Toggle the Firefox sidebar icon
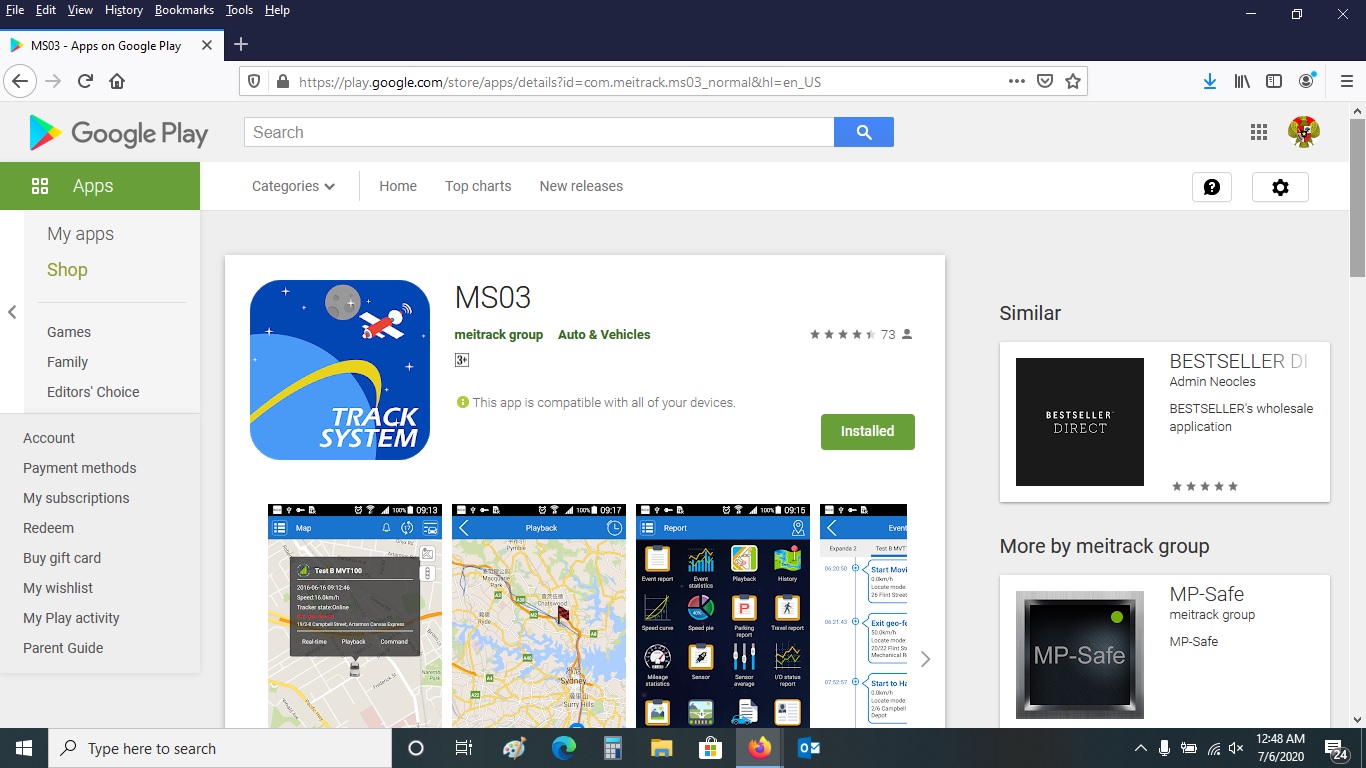The image size is (1366, 768). (1274, 81)
